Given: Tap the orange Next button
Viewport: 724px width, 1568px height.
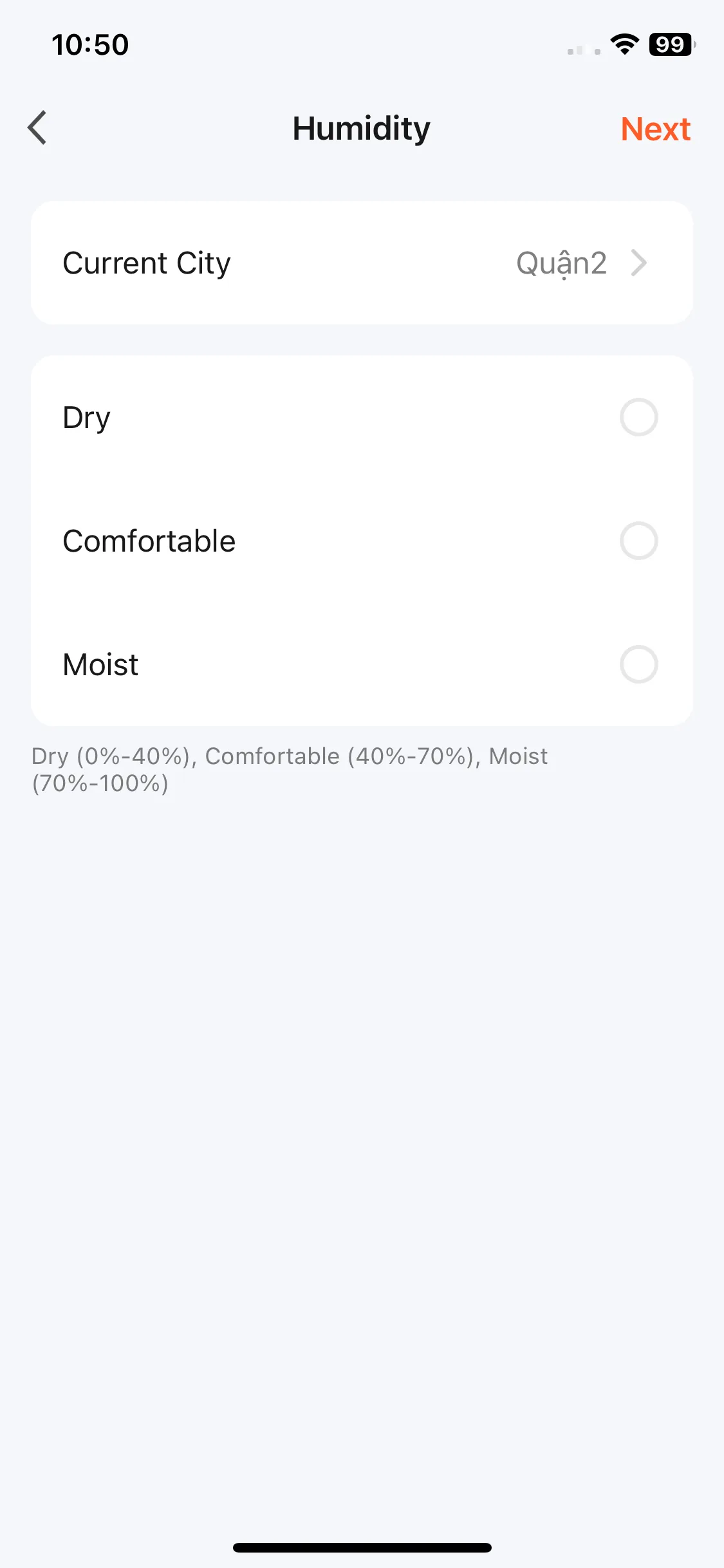Looking at the screenshot, I should [x=655, y=129].
